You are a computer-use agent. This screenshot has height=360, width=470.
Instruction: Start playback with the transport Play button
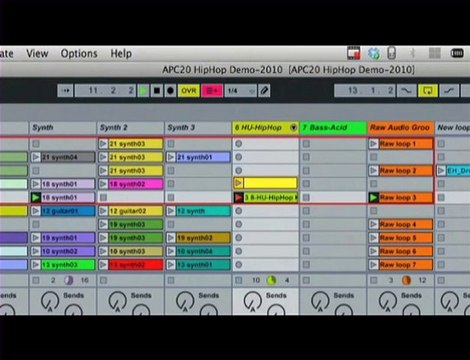coord(143,91)
